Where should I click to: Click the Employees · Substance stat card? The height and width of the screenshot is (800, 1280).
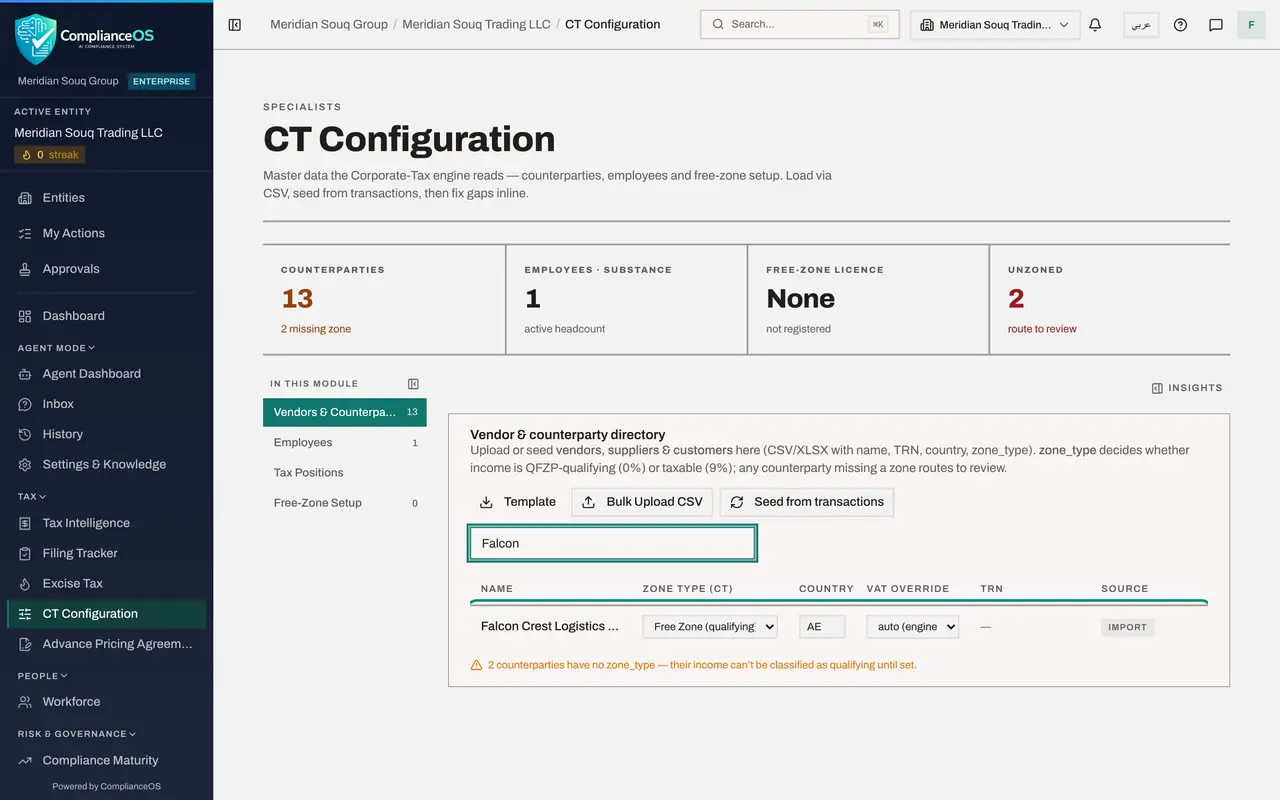click(x=627, y=299)
